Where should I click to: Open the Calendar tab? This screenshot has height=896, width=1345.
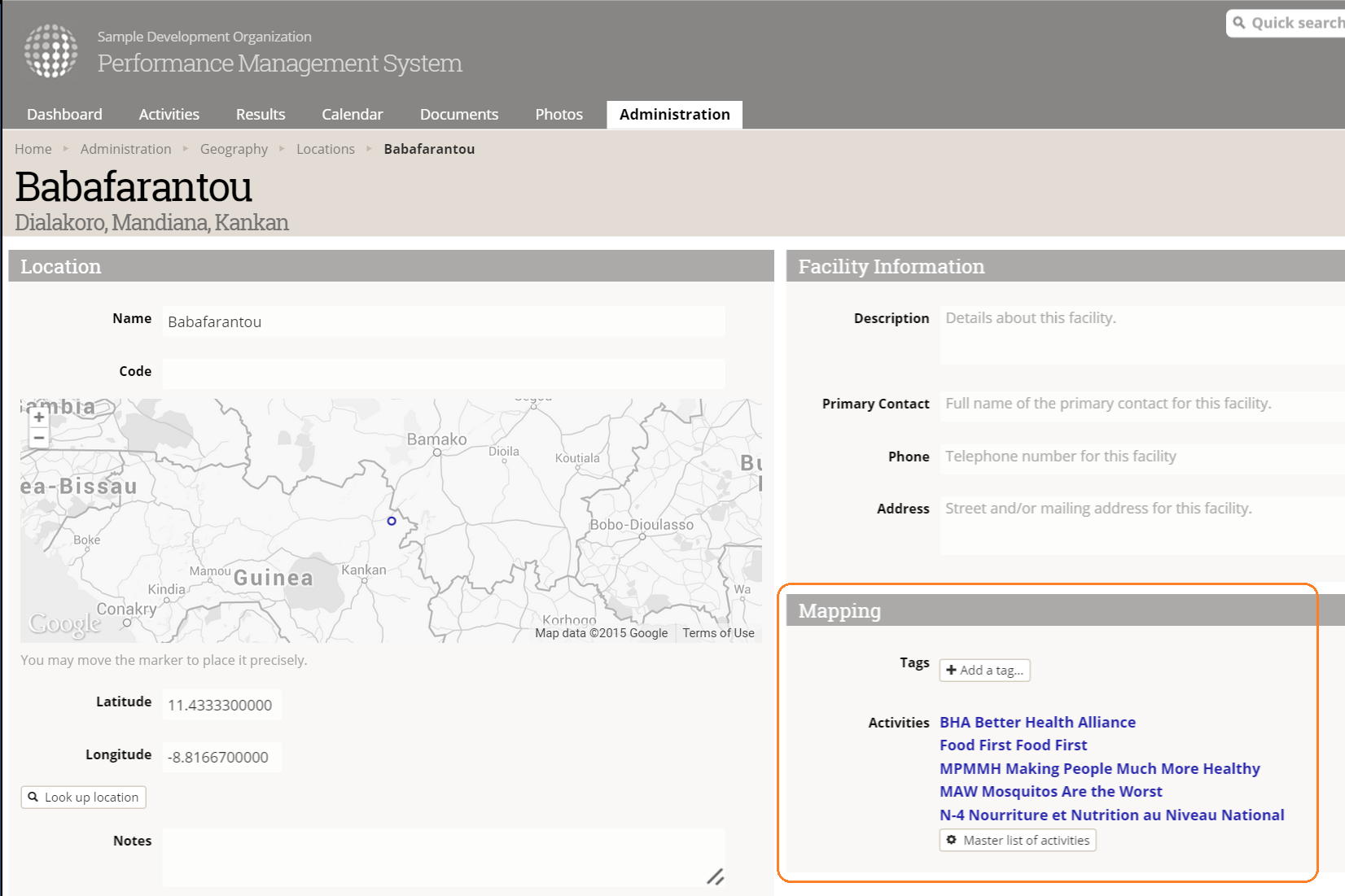pyautogui.click(x=352, y=115)
